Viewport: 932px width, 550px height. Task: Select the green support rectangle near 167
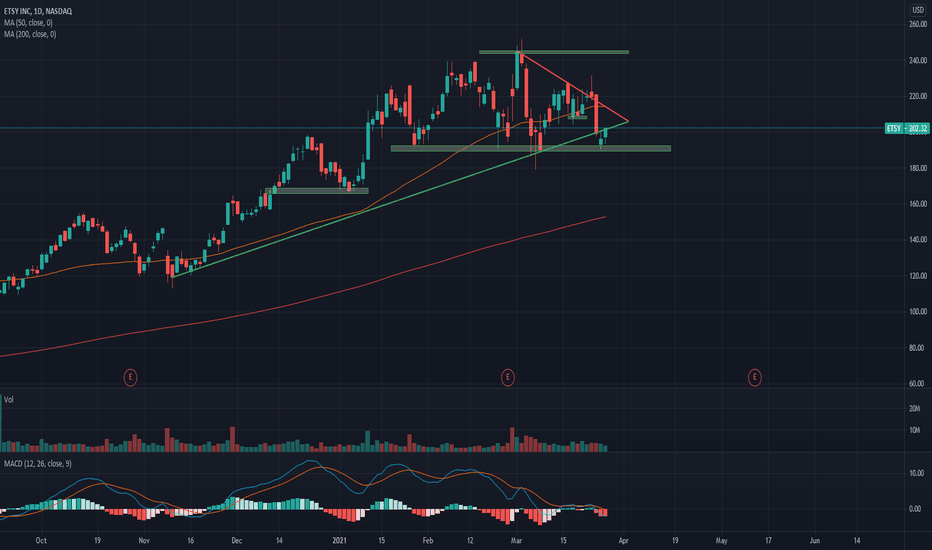[x=317, y=191]
